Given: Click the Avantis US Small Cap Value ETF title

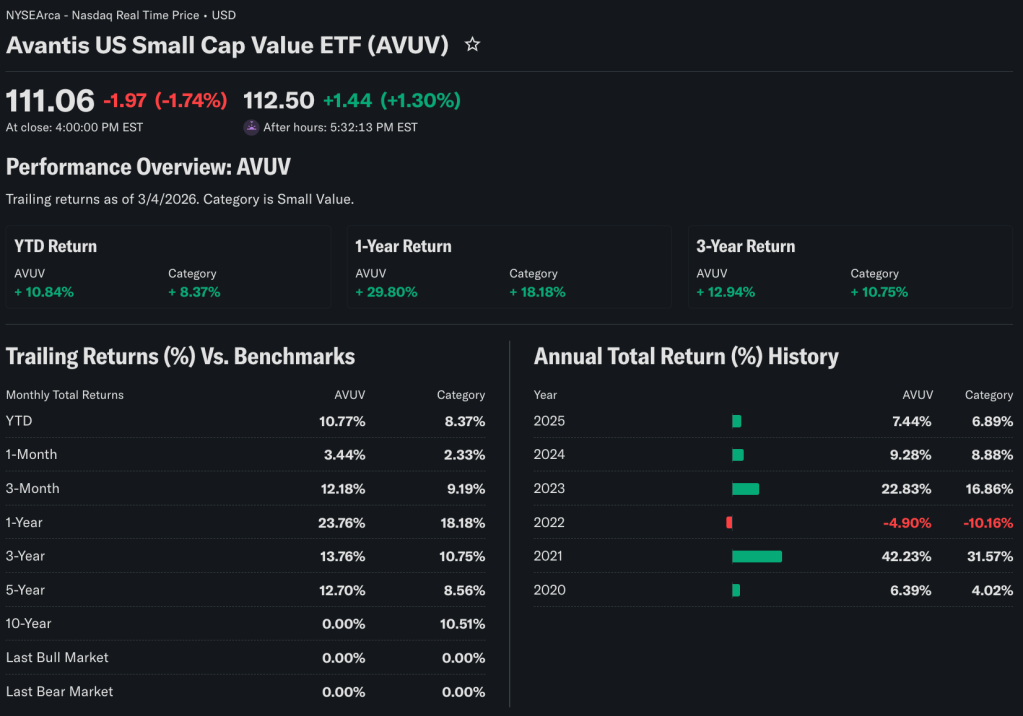Looking at the screenshot, I should click(228, 45).
